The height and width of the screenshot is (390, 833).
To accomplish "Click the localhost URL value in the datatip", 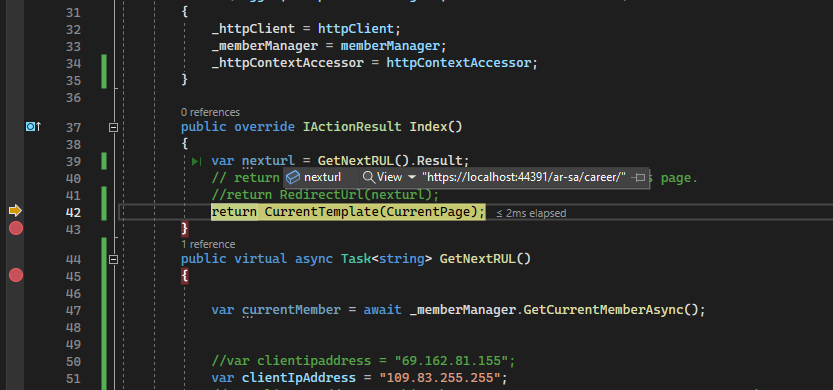I will [x=524, y=177].
